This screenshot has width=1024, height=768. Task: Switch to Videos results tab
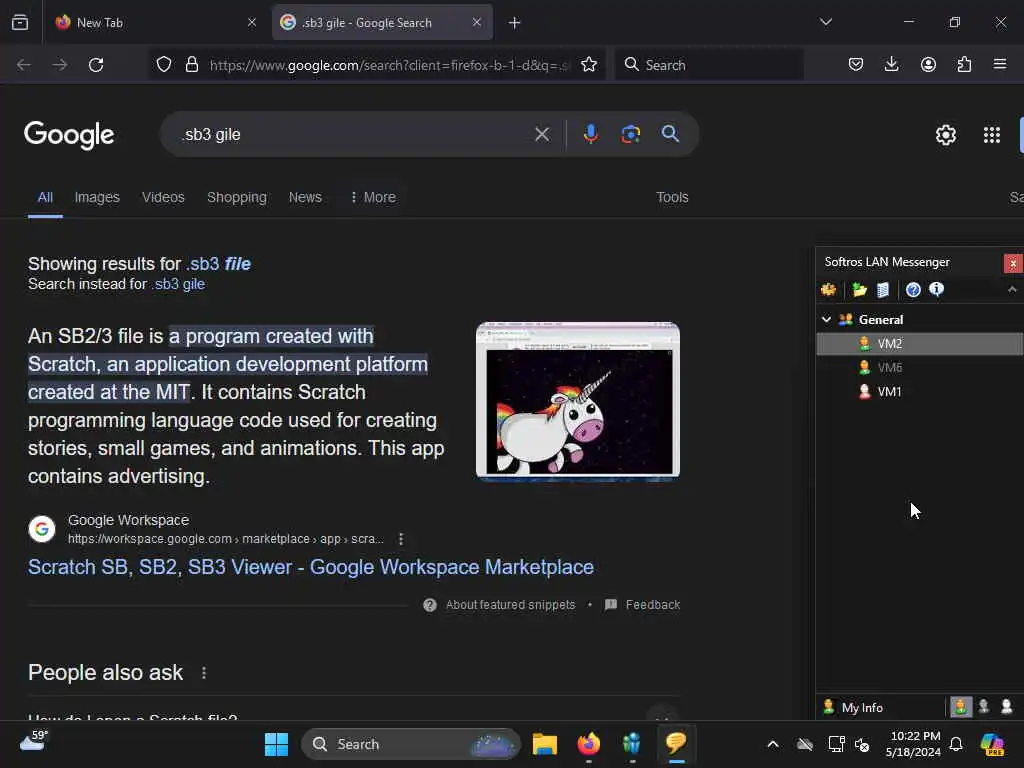163,197
